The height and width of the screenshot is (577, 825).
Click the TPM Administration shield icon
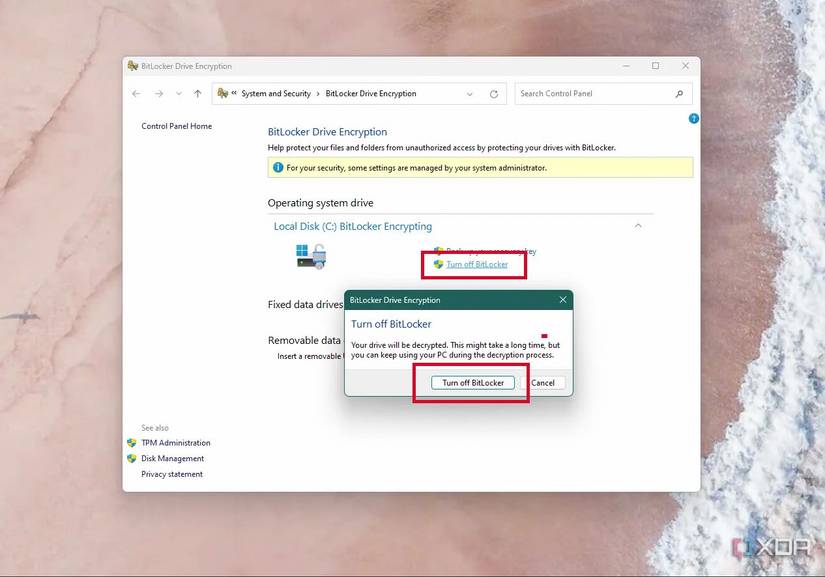[132, 442]
